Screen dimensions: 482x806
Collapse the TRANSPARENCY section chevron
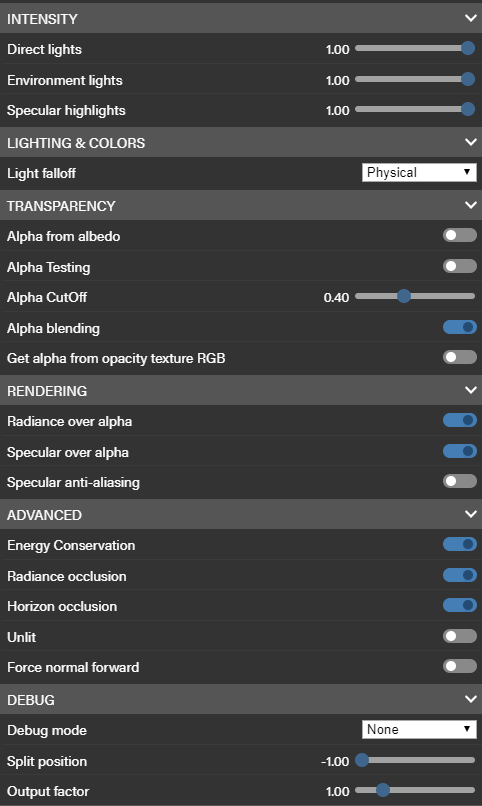(470, 205)
